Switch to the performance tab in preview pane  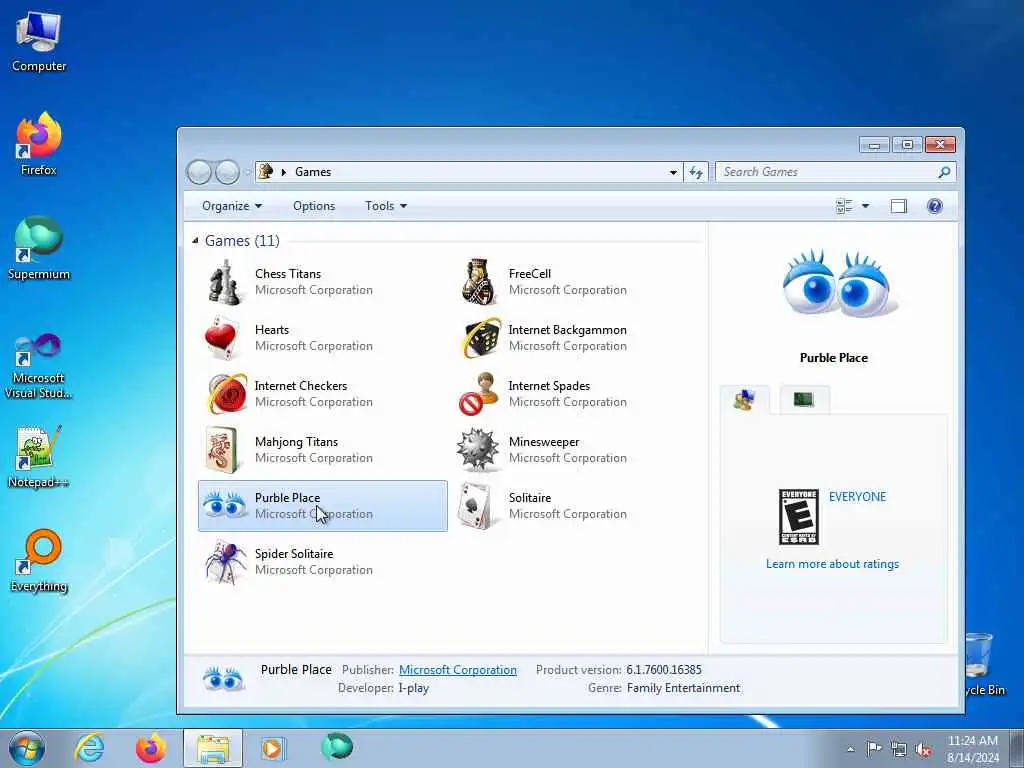(804, 400)
